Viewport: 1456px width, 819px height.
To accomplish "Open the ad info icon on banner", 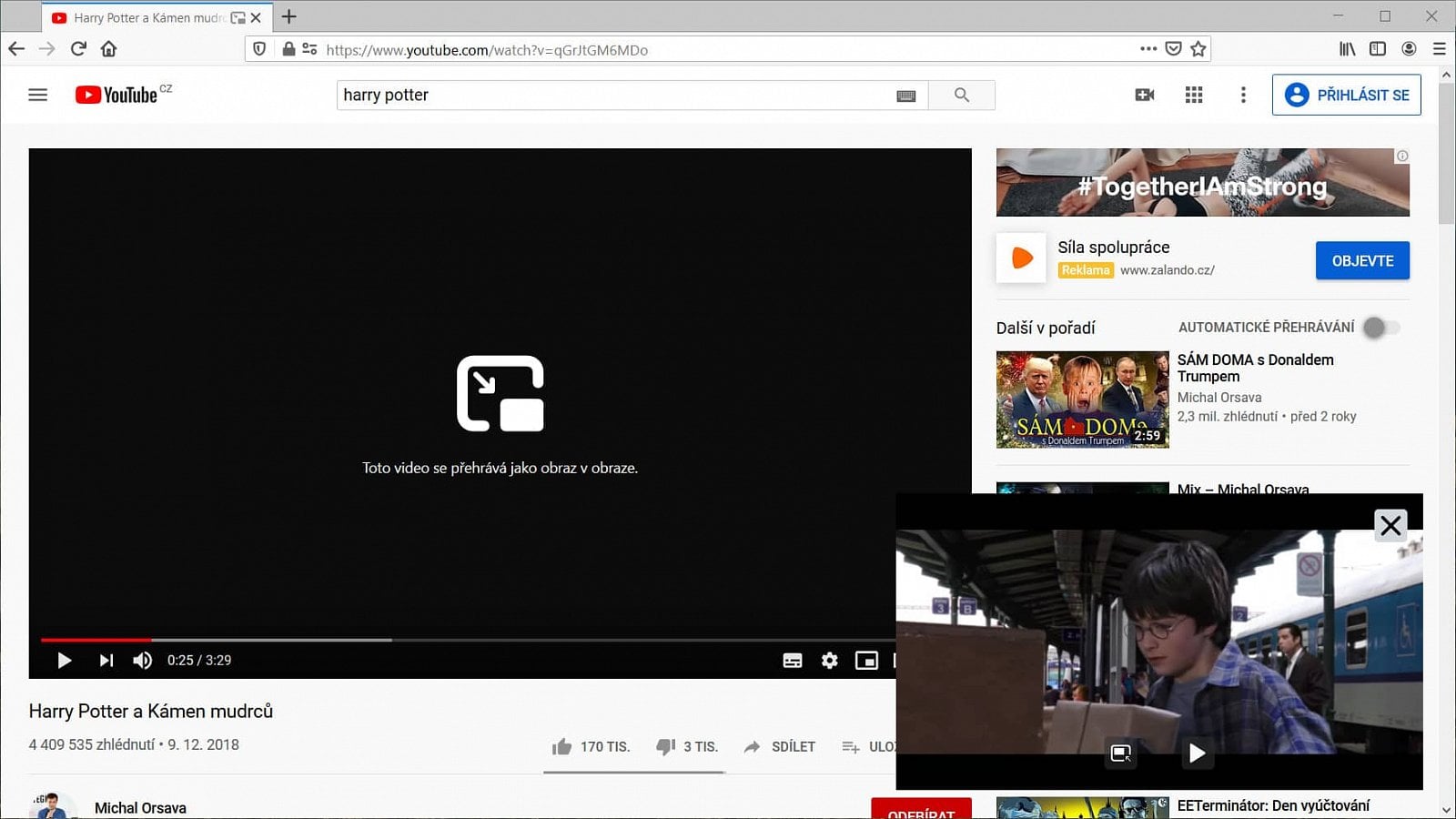I will pyautogui.click(x=1402, y=156).
